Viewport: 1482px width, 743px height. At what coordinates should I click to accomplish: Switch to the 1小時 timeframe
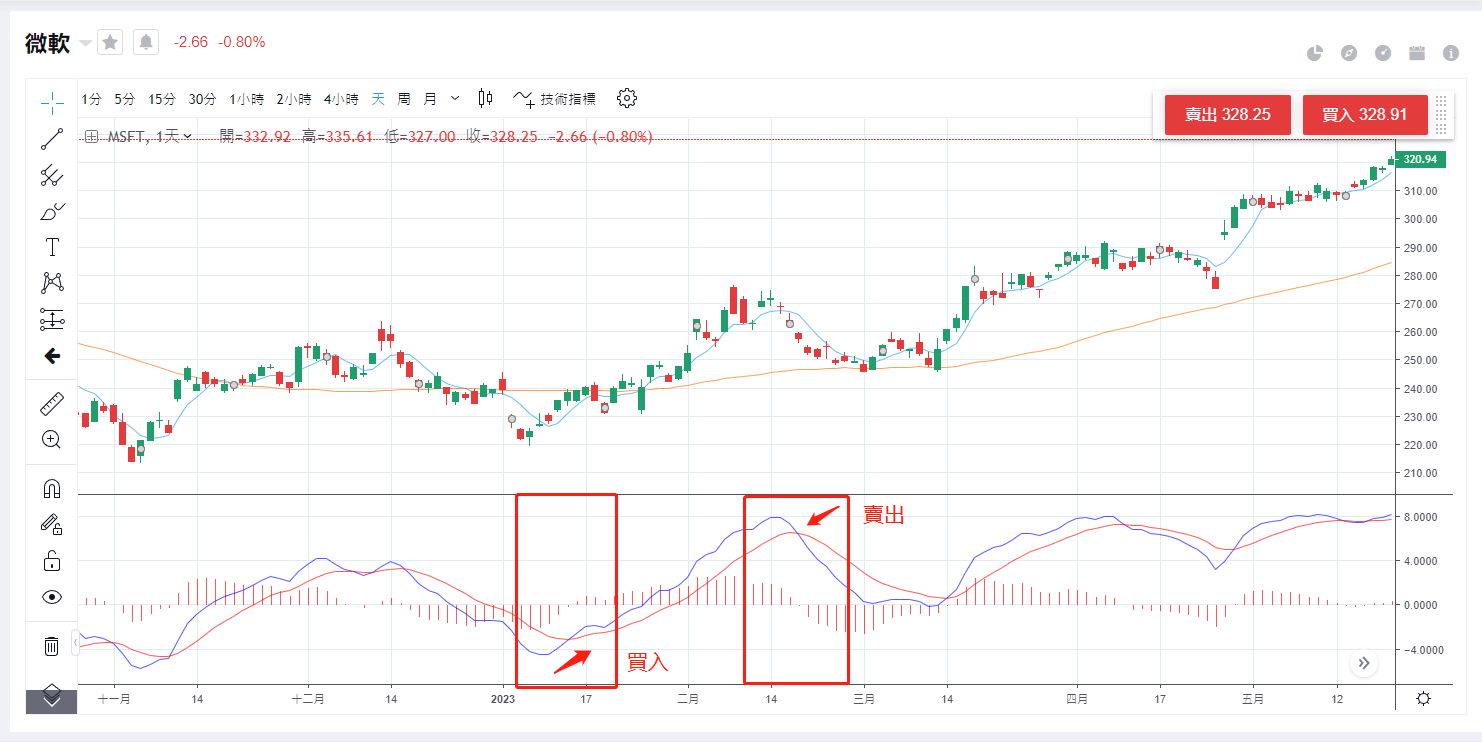(246, 99)
